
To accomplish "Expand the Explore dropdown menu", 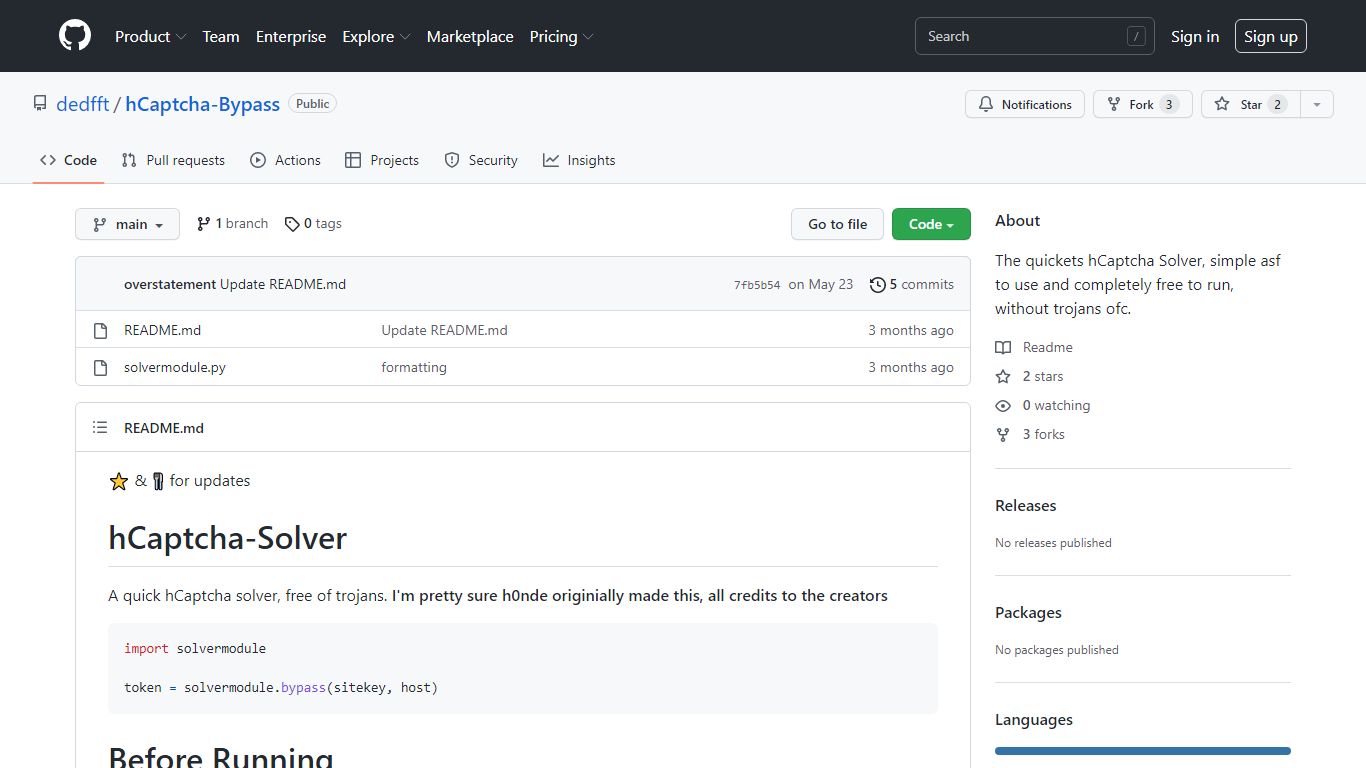I will pyautogui.click(x=376, y=36).
